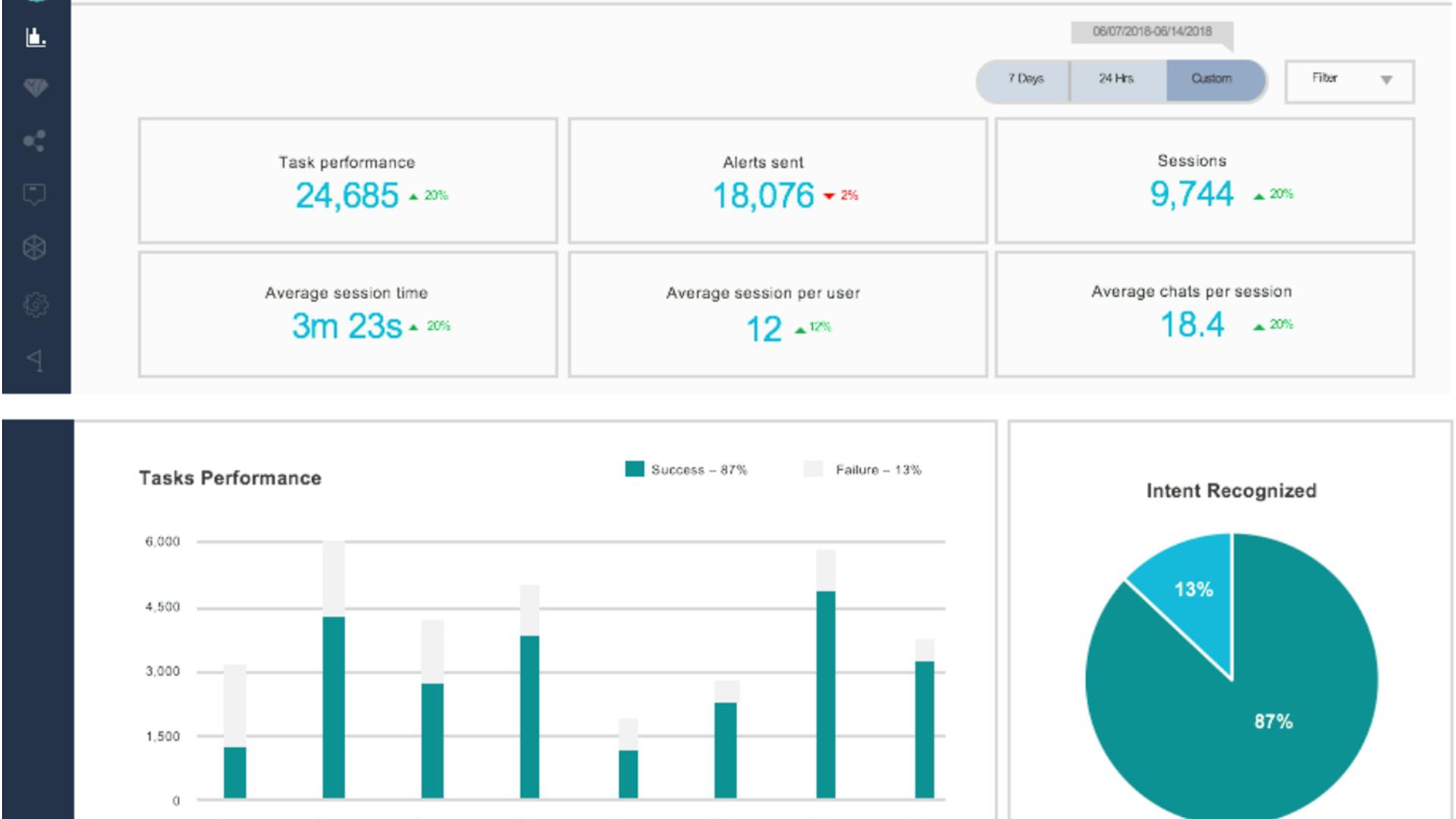Toggle Success – 87% legend swatch
Image resolution: width=1456 pixels, height=819 pixels.
[635, 469]
